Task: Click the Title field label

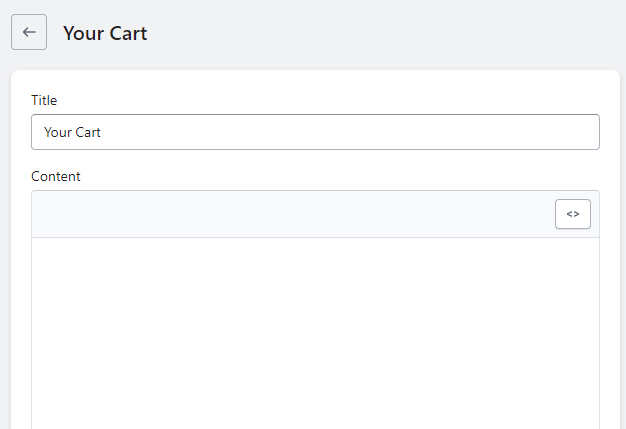Action: pyautogui.click(x=44, y=100)
